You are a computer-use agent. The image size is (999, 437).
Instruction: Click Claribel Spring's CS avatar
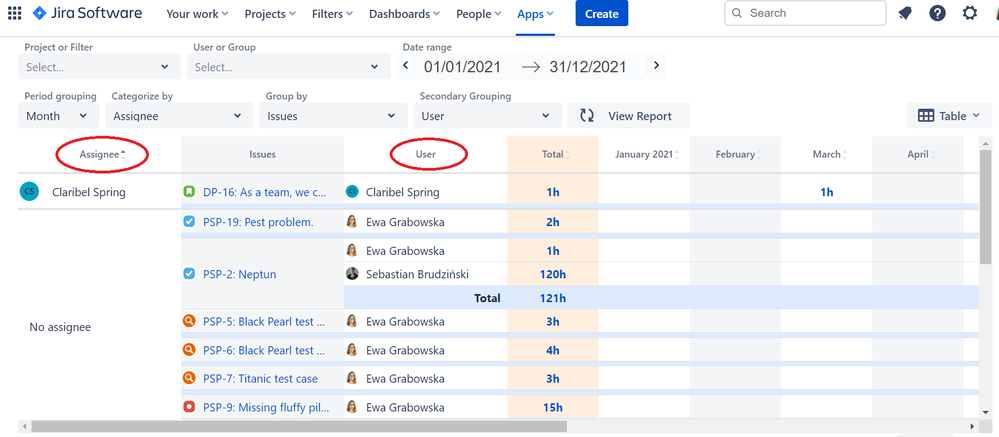click(29, 192)
